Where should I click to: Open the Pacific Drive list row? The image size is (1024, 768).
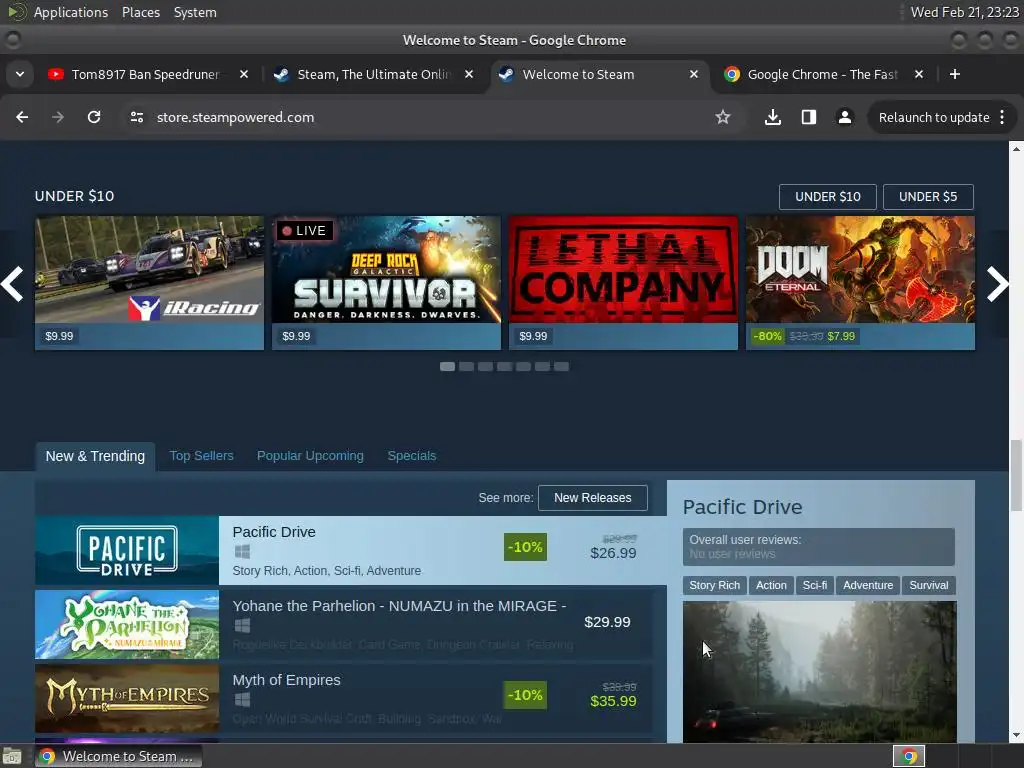[351, 551]
